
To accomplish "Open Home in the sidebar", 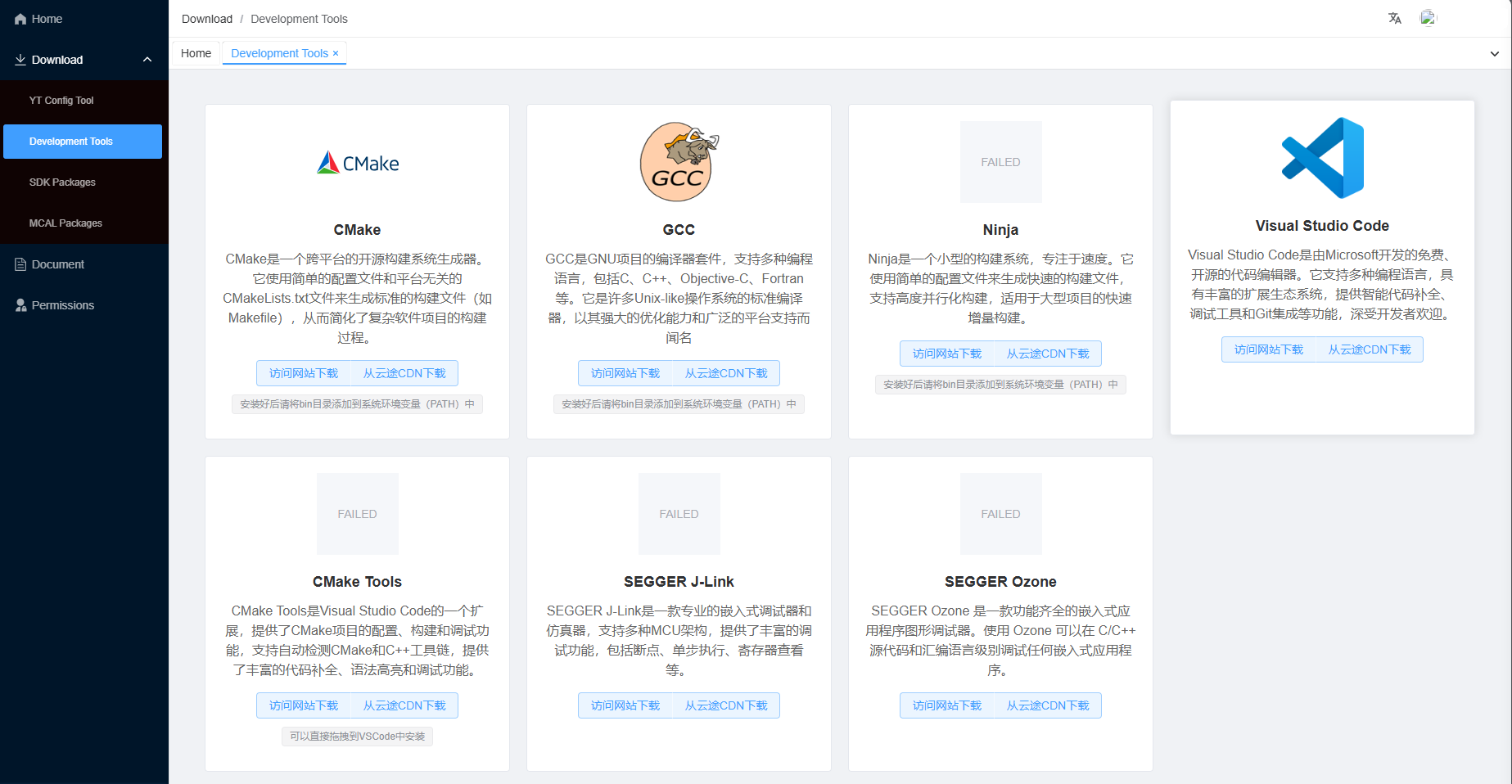I will [84, 19].
